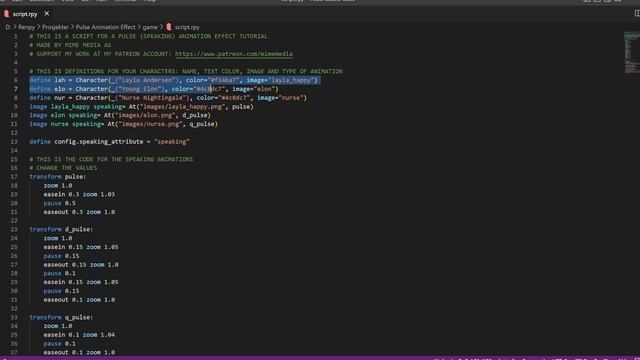Click 'nur' variable name on line 8

60,98
